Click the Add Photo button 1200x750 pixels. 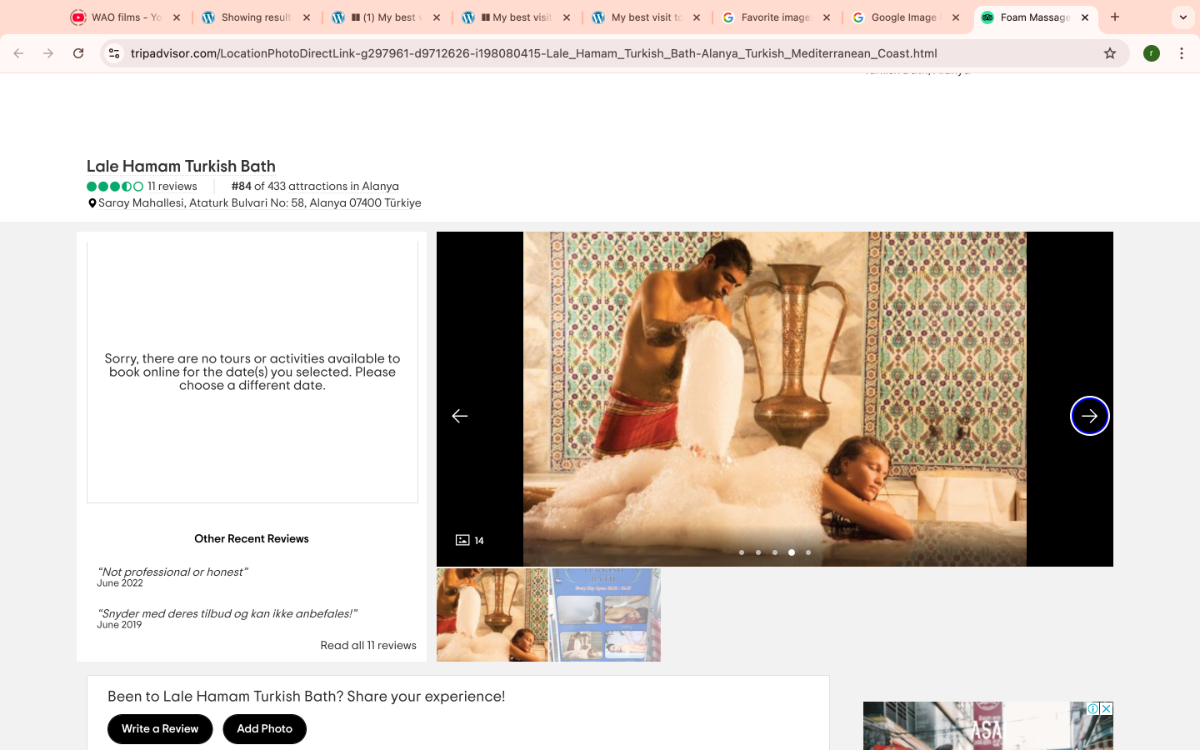[265, 729]
